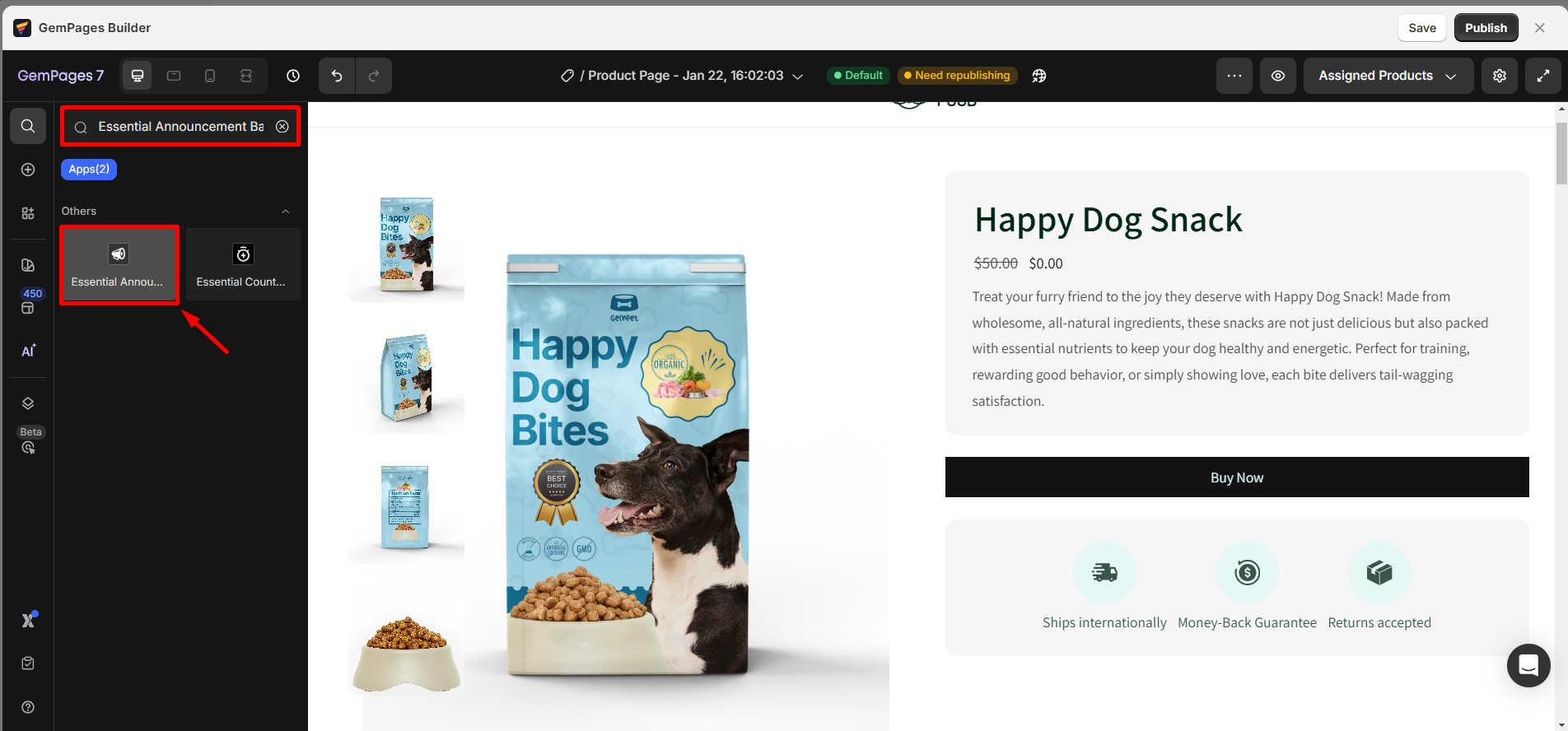The height and width of the screenshot is (731, 1568).
Task: Toggle fullscreen expand icon
Action: (x=1542, y=76)
